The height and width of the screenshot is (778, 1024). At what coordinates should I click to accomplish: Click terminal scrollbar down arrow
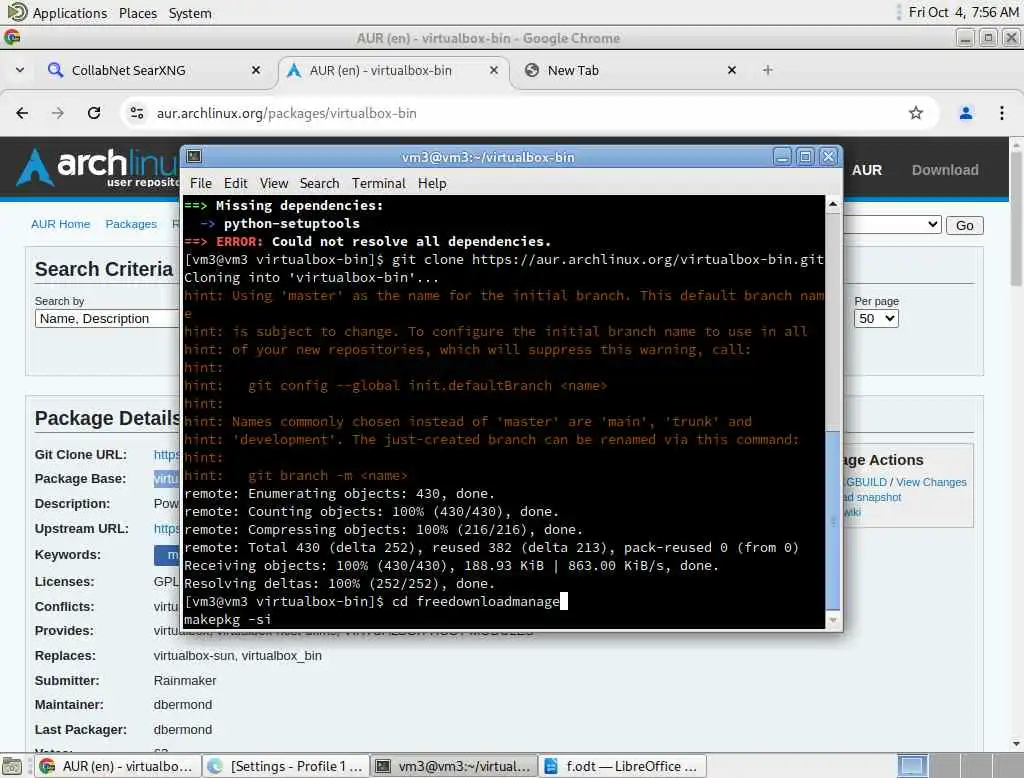pyautogui.click(x=833, y=620)
